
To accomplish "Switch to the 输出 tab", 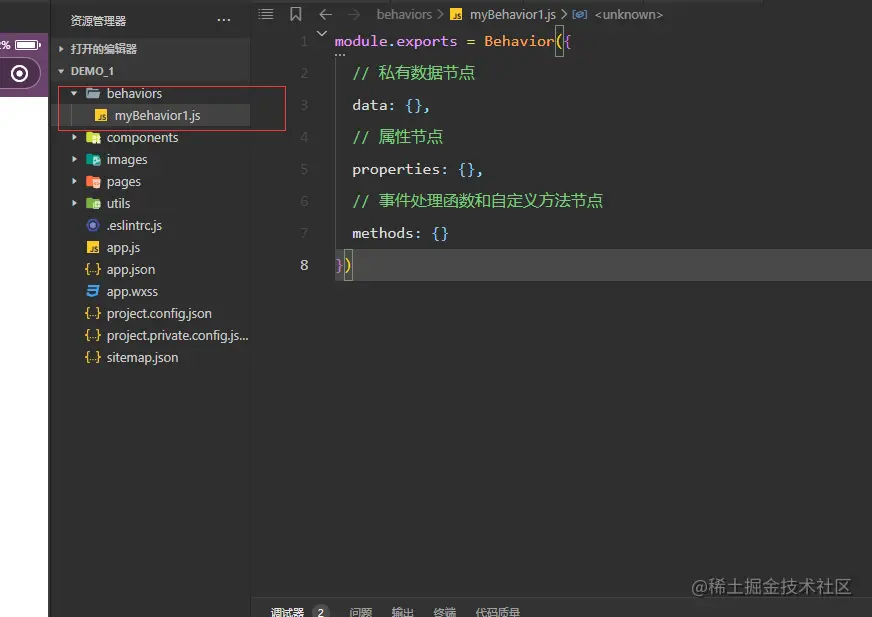I will [403, 612].
